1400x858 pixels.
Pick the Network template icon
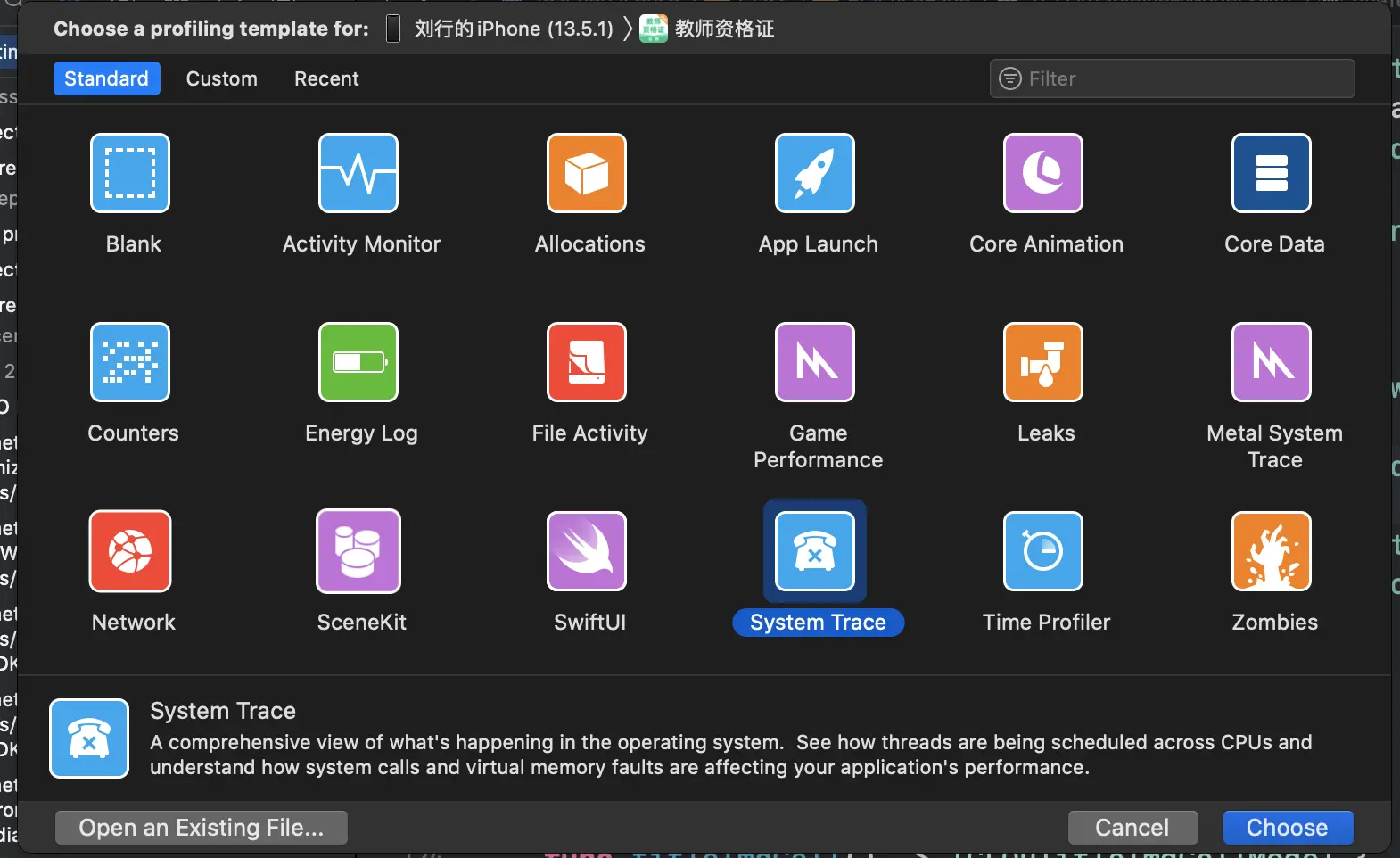pos(130,551)
